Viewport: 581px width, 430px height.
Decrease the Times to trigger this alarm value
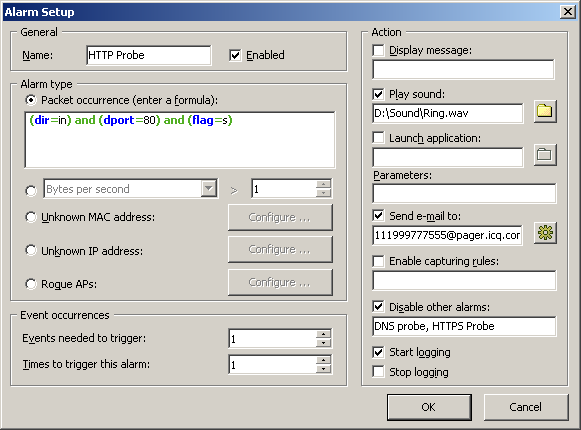tap(323, 369)
